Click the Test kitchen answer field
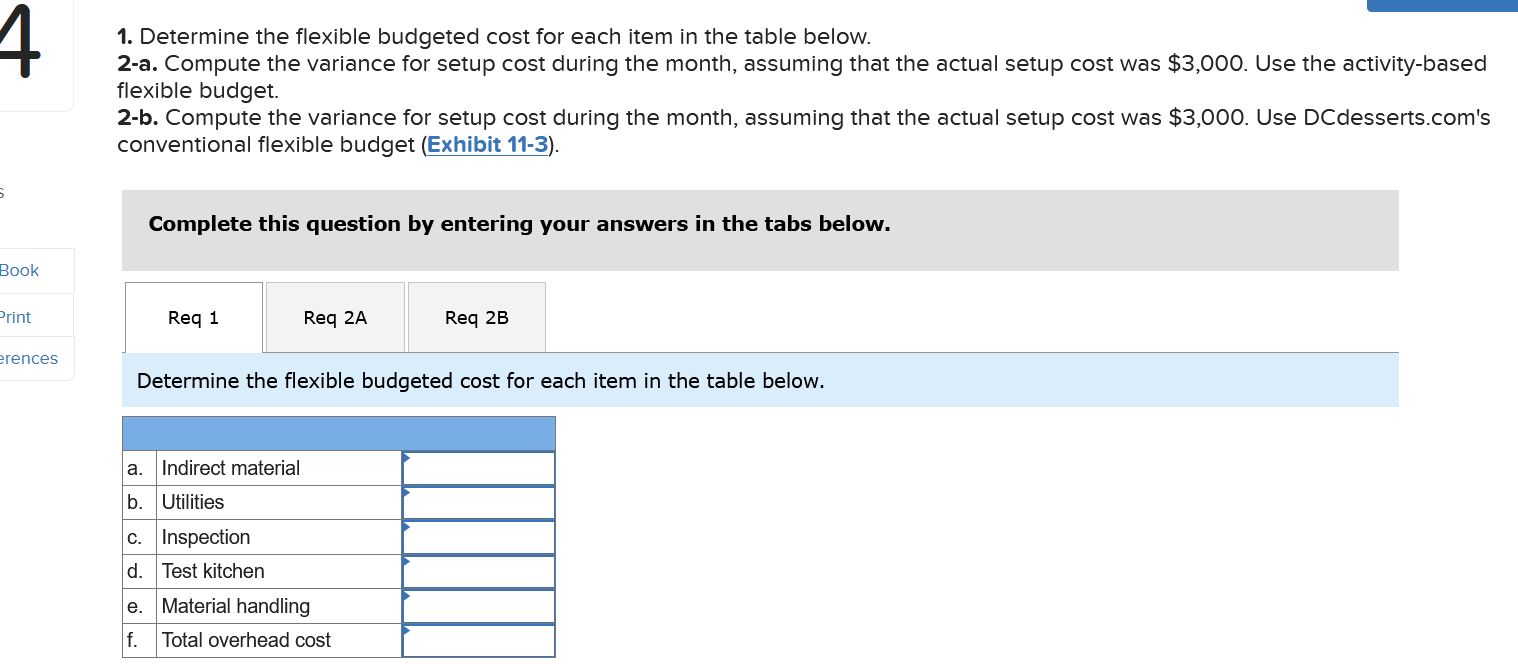This screenshot has width=1518, height=664. tap(478, 571)
